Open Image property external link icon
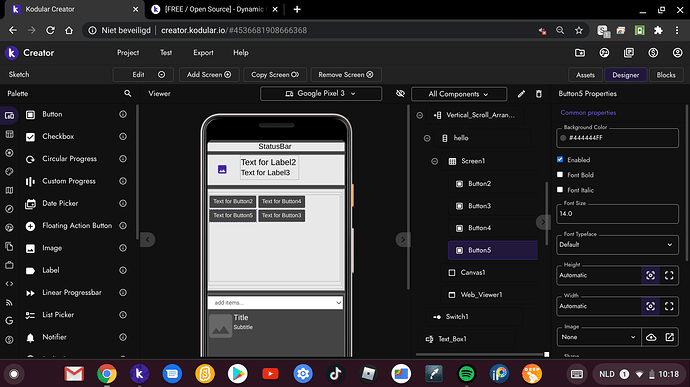 669,337
